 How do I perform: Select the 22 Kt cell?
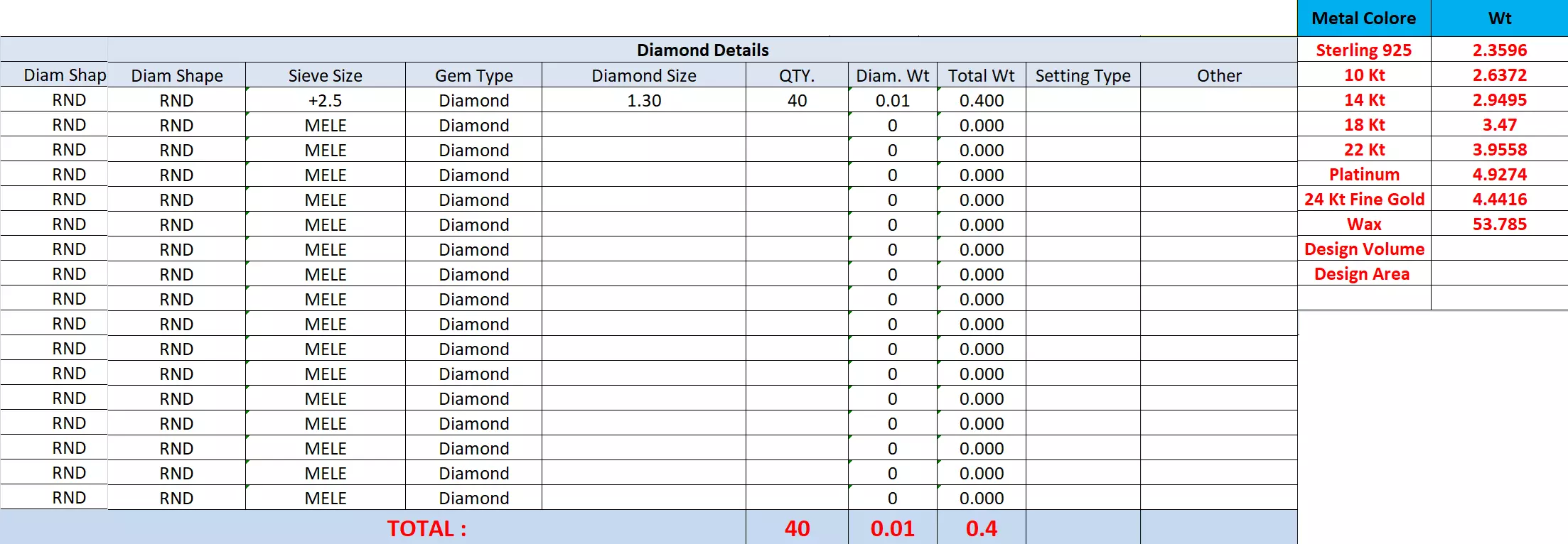[1364, 149]
